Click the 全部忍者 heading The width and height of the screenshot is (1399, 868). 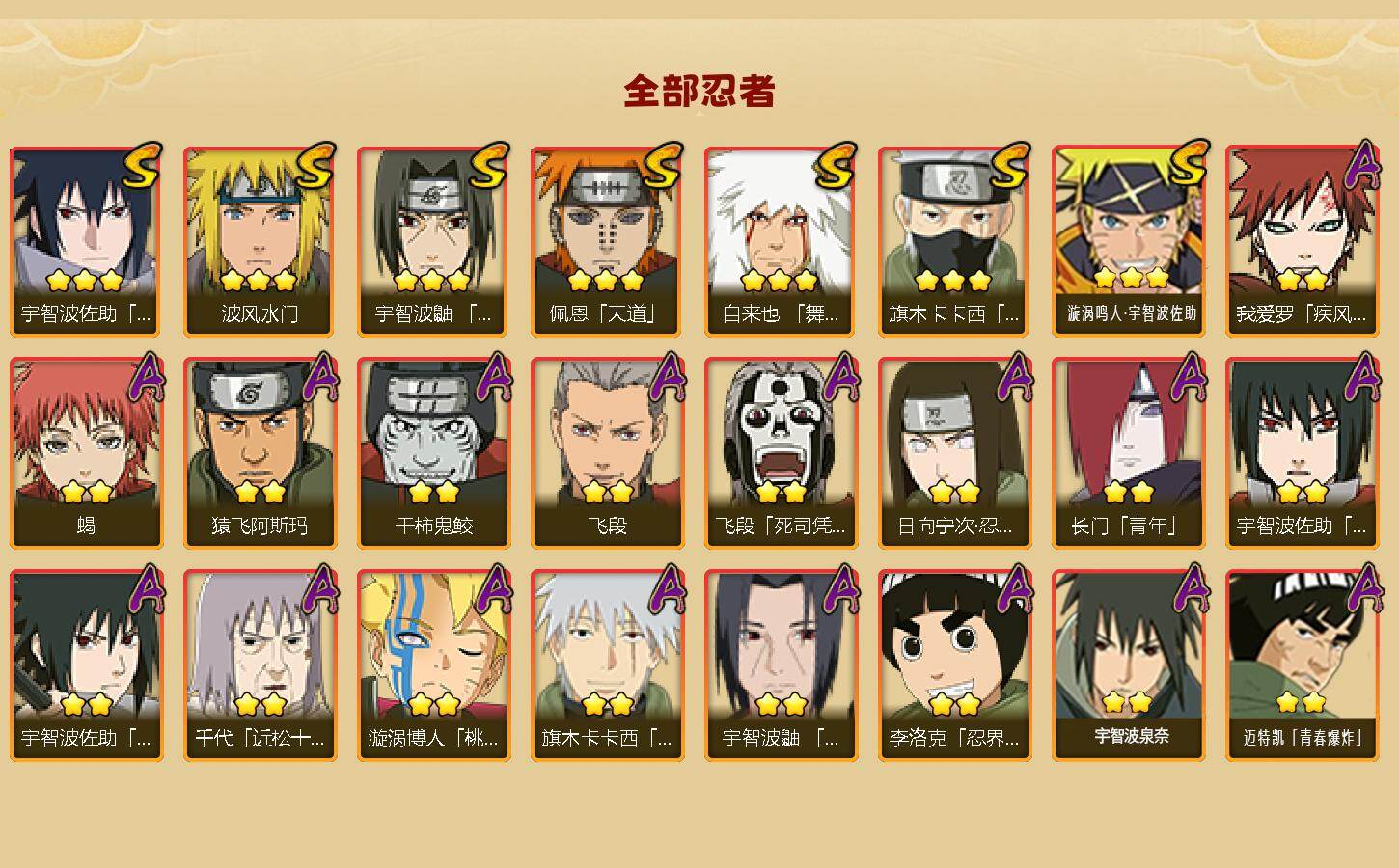coord(699,91)
